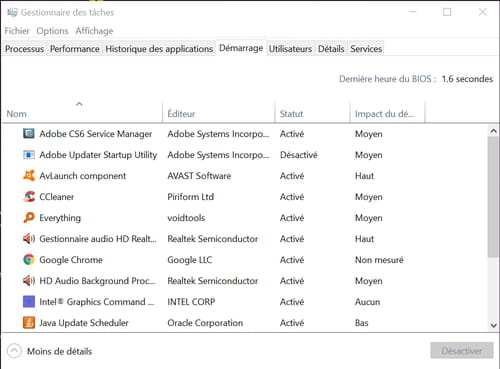The width and height of the screenshot is (500, 369).
Task: Click the Aucun impact for Intel Graphics
Action: pos(367,302)
